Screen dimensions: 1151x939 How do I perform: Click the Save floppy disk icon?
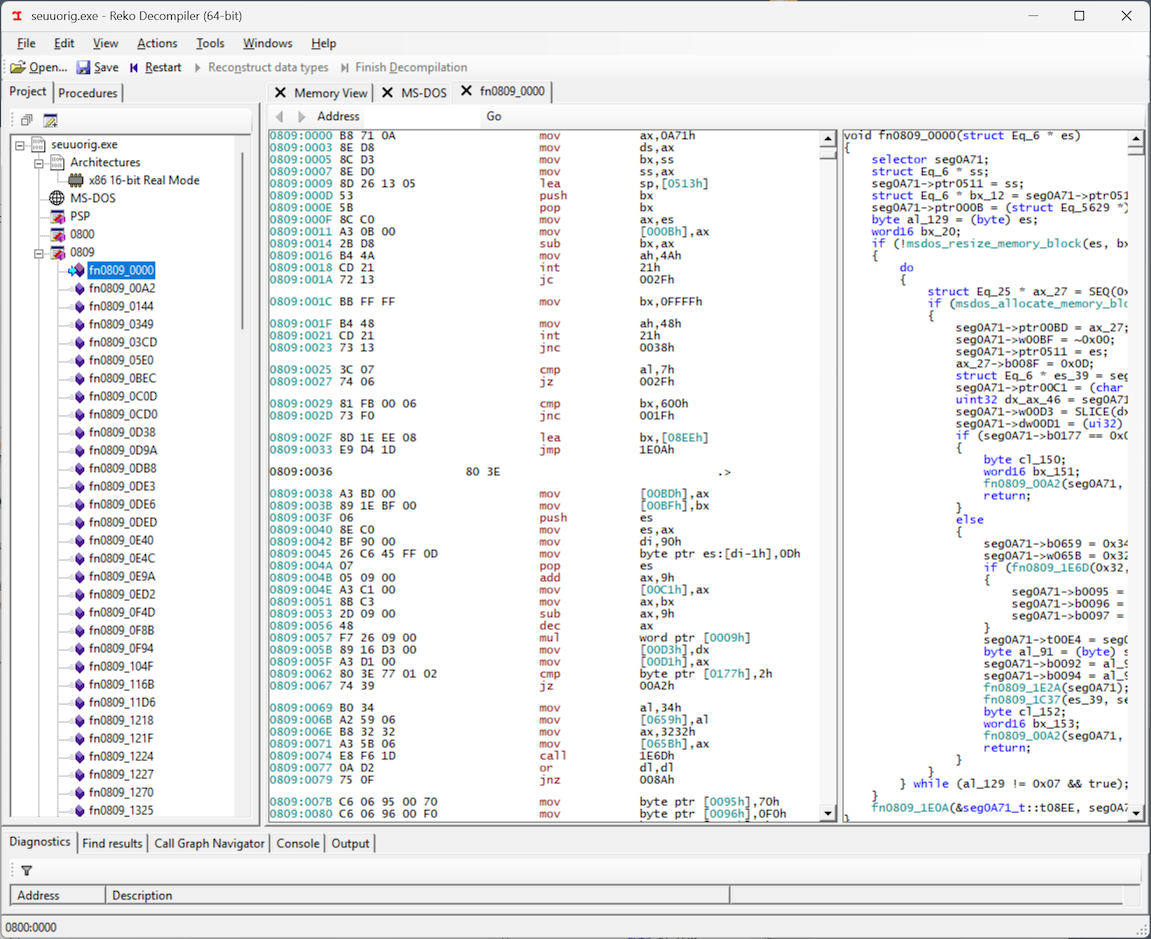(84, 68)
